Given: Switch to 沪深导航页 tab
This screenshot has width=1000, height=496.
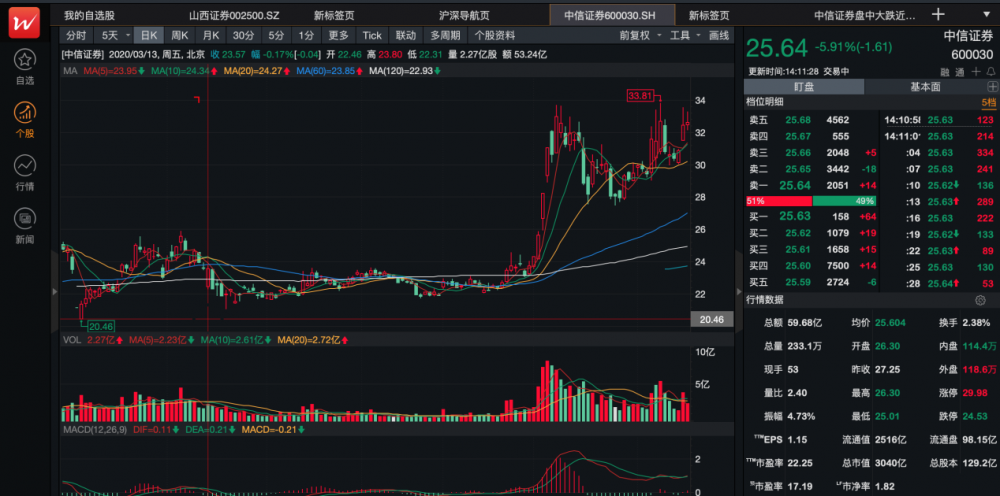Looking at the screenshot, I should tap(462, 15).
